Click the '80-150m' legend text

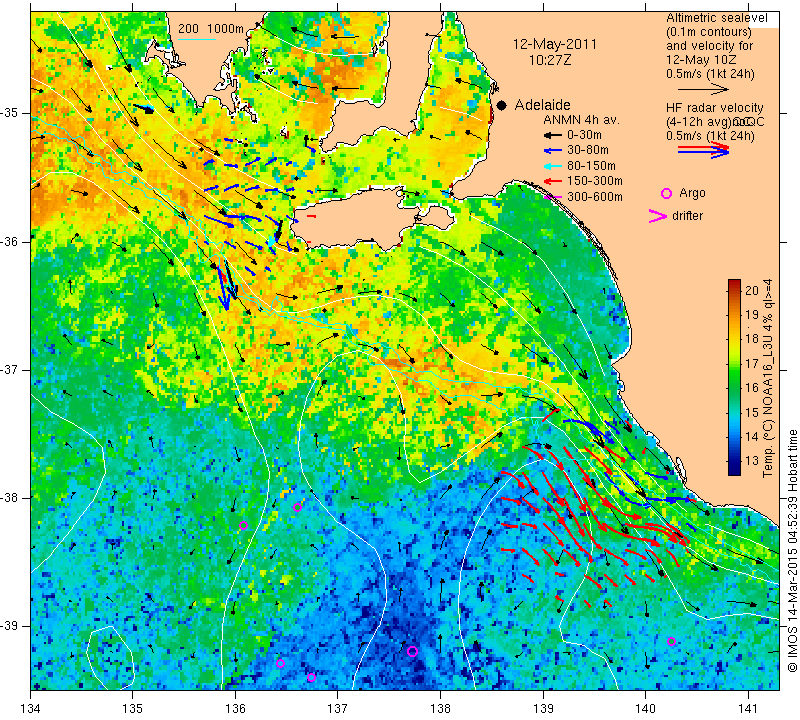[591, 166]
